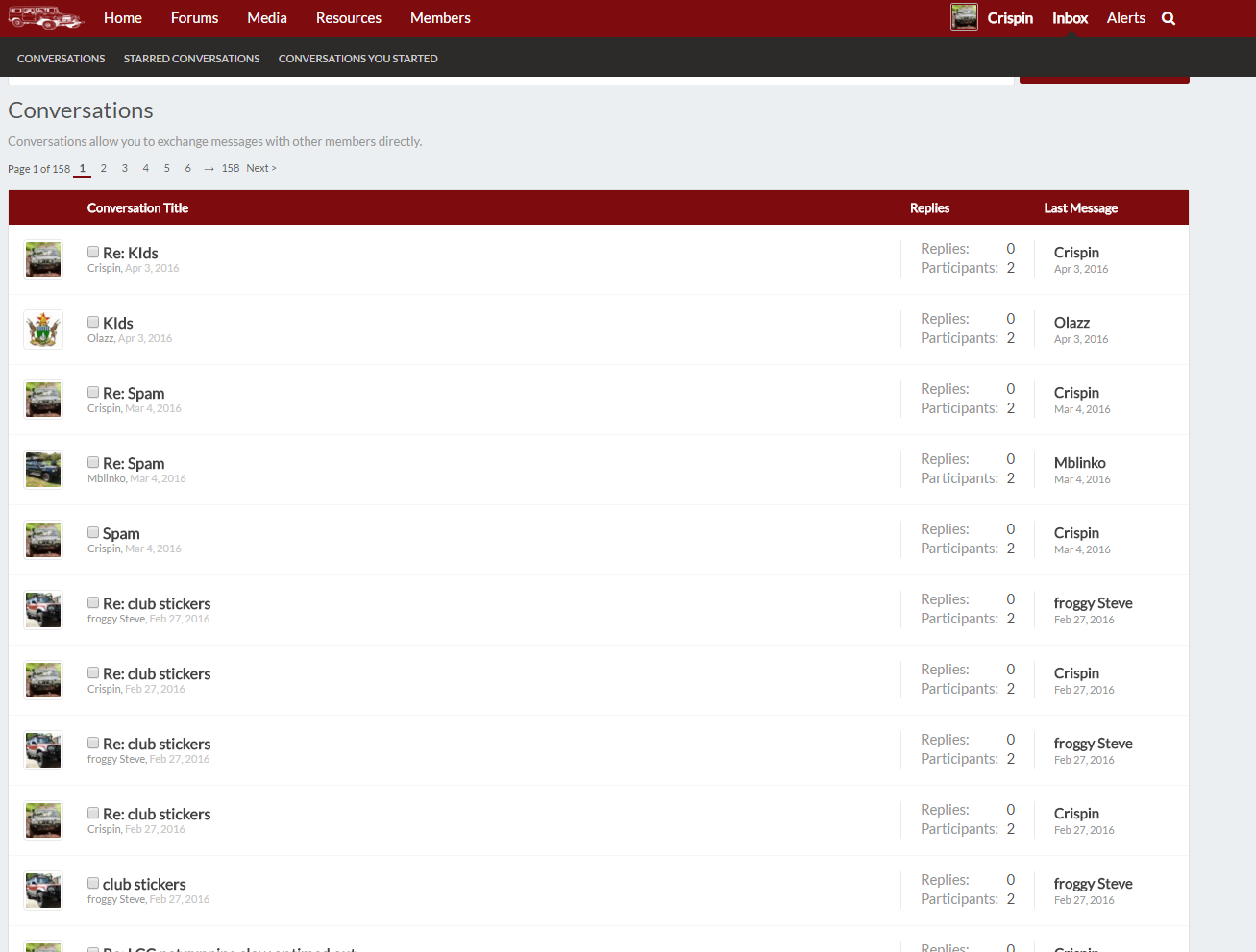
Task: Open Conversations You Started tab
Action: tap(358, 59)
